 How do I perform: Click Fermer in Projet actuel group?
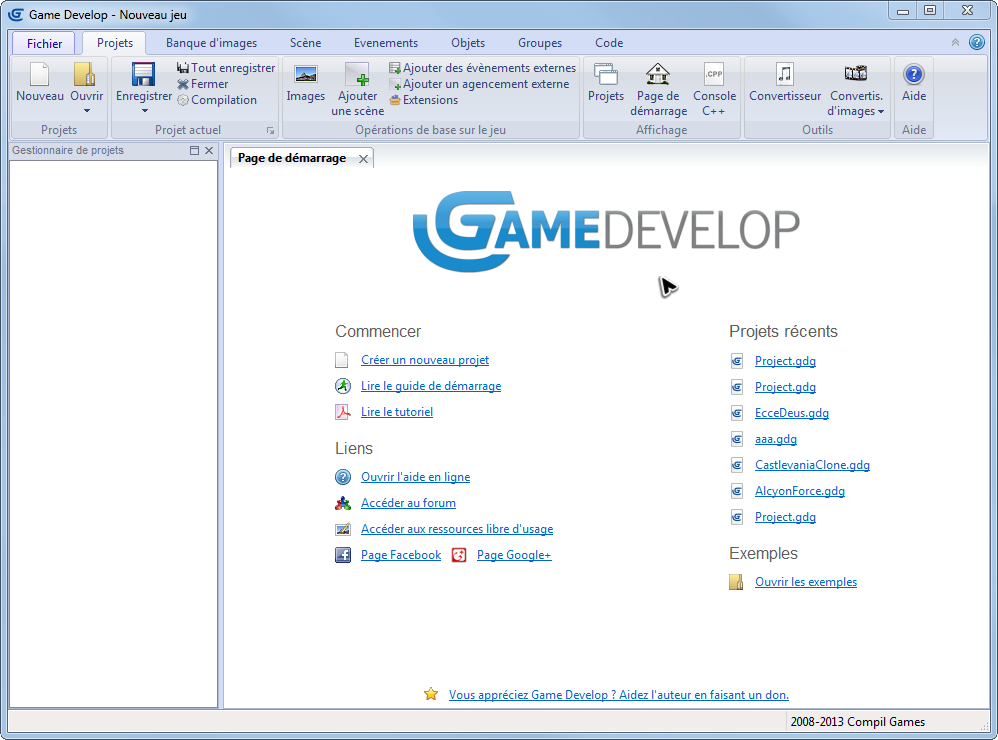[202, 84]
